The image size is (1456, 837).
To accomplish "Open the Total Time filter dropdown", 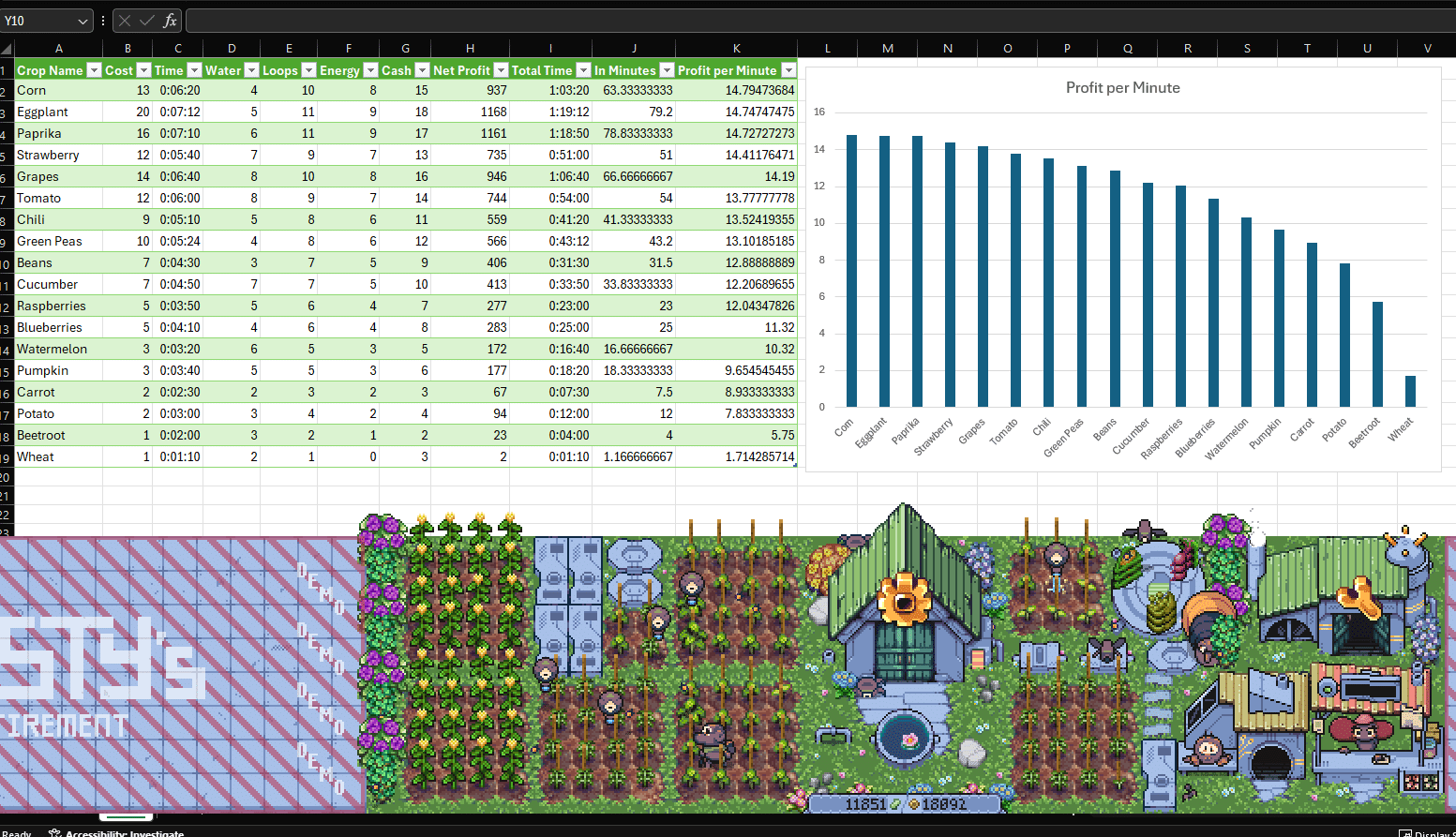I will tap(583, 70).
